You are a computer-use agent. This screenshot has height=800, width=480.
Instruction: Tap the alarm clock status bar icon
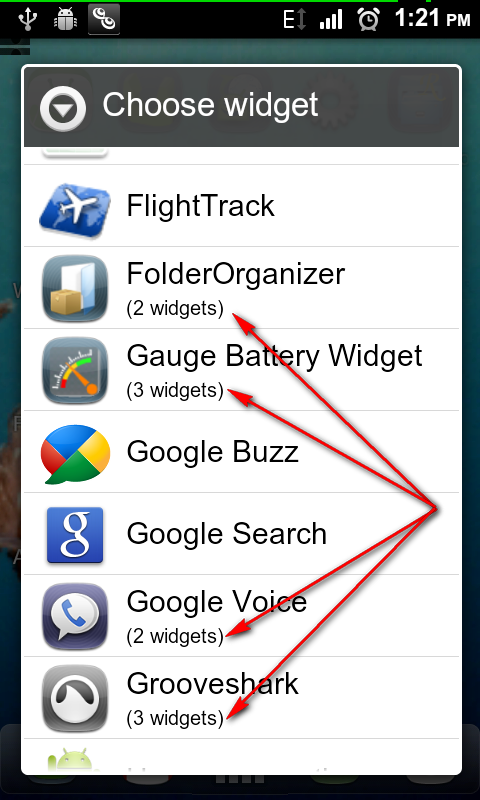click(368, 20)
